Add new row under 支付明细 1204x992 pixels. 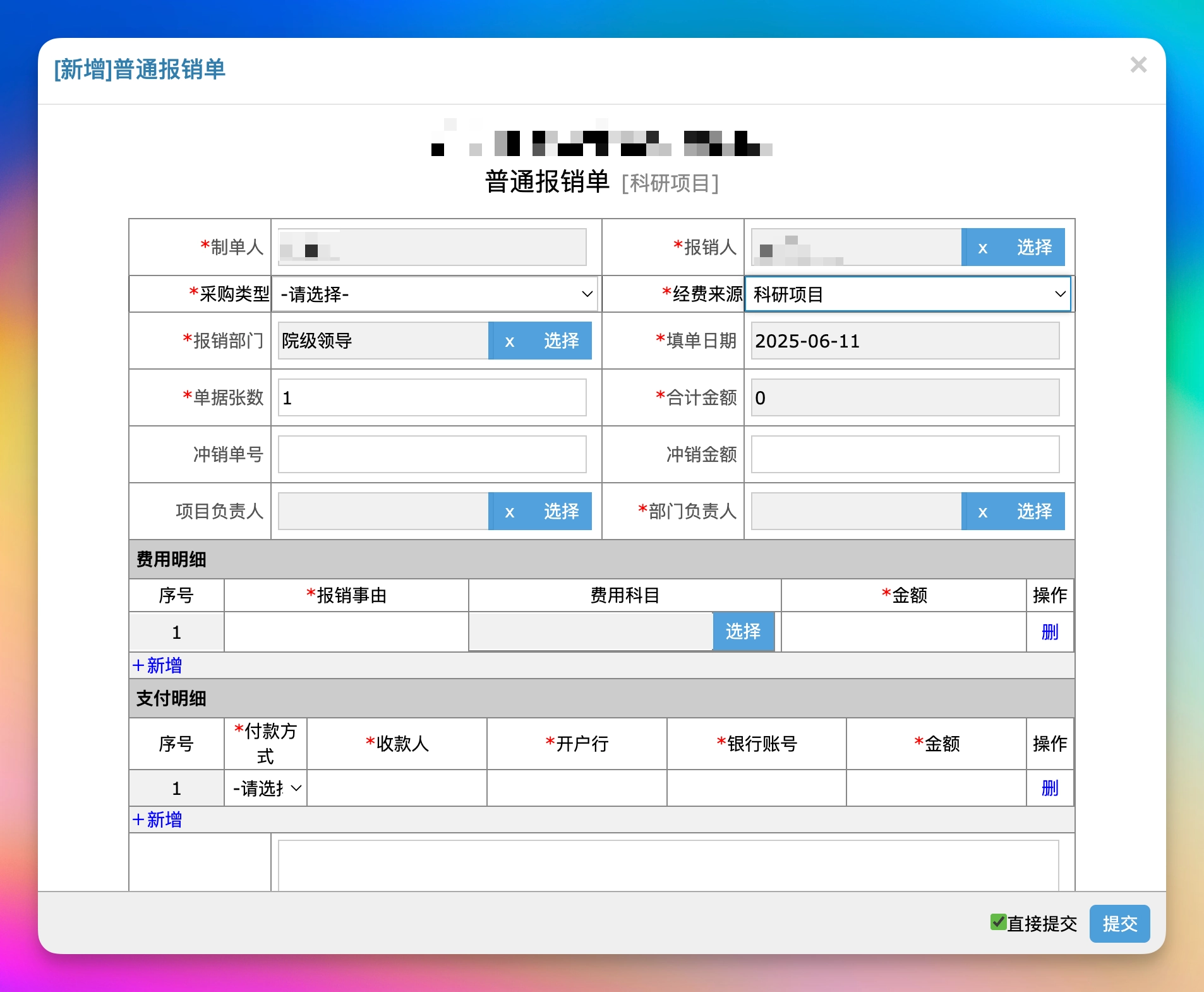(157, 820)
